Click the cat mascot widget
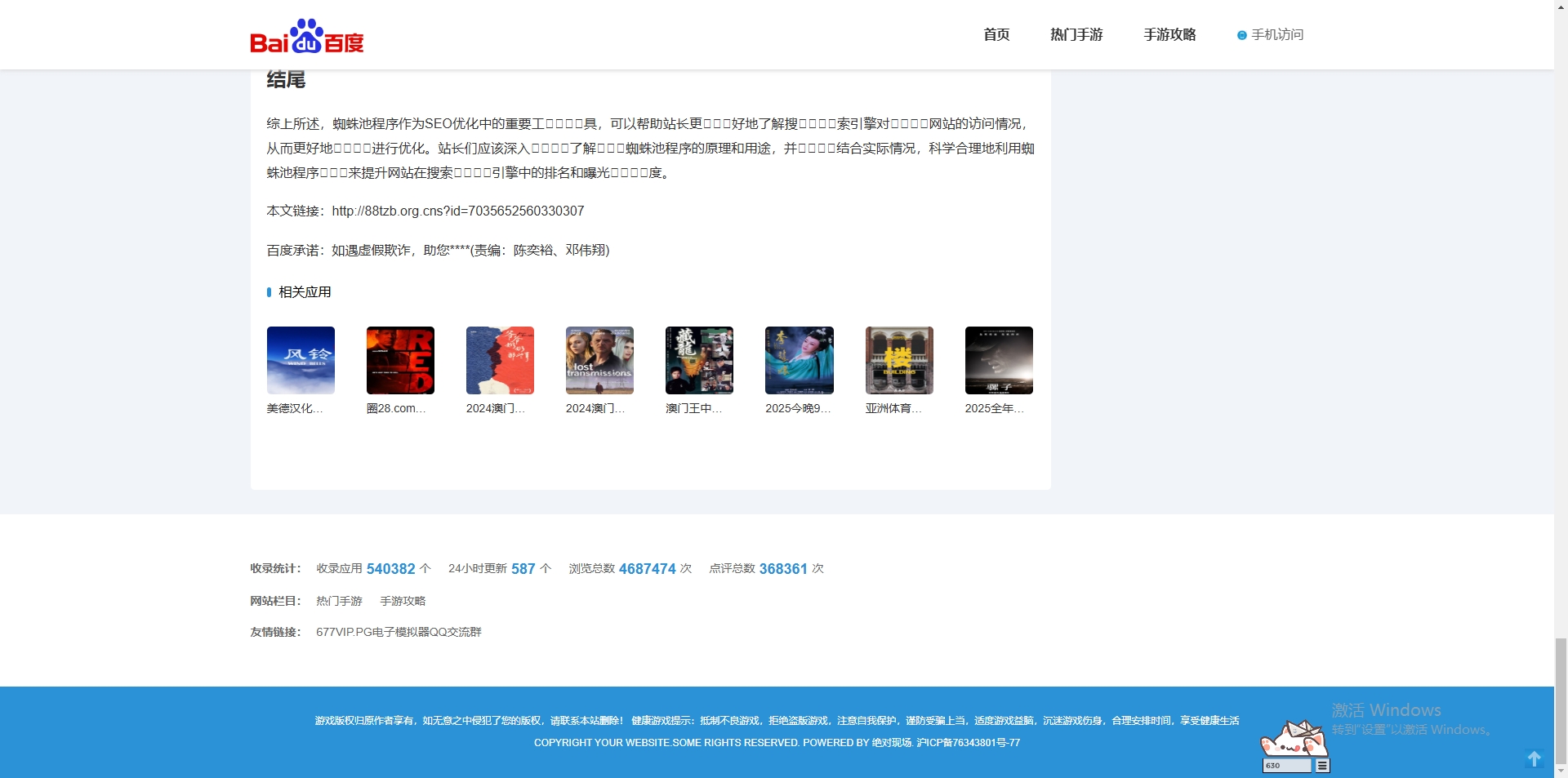The image size is (1568, 778). point(1293,739)
